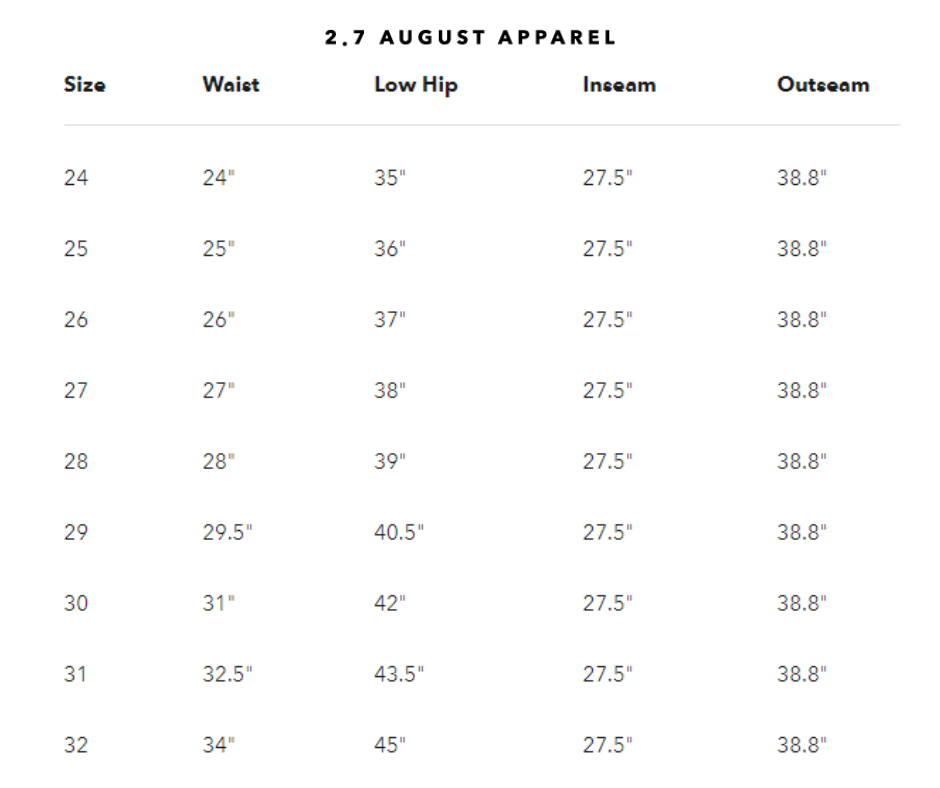This screenshot has height=788, width=940.
Task: Click the 35" low hip value
Action: tap(390, 179)
